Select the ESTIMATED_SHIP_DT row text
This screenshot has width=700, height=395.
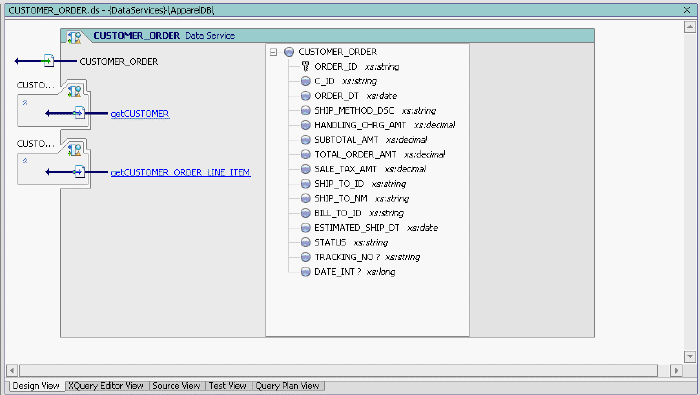coord(376,228)
